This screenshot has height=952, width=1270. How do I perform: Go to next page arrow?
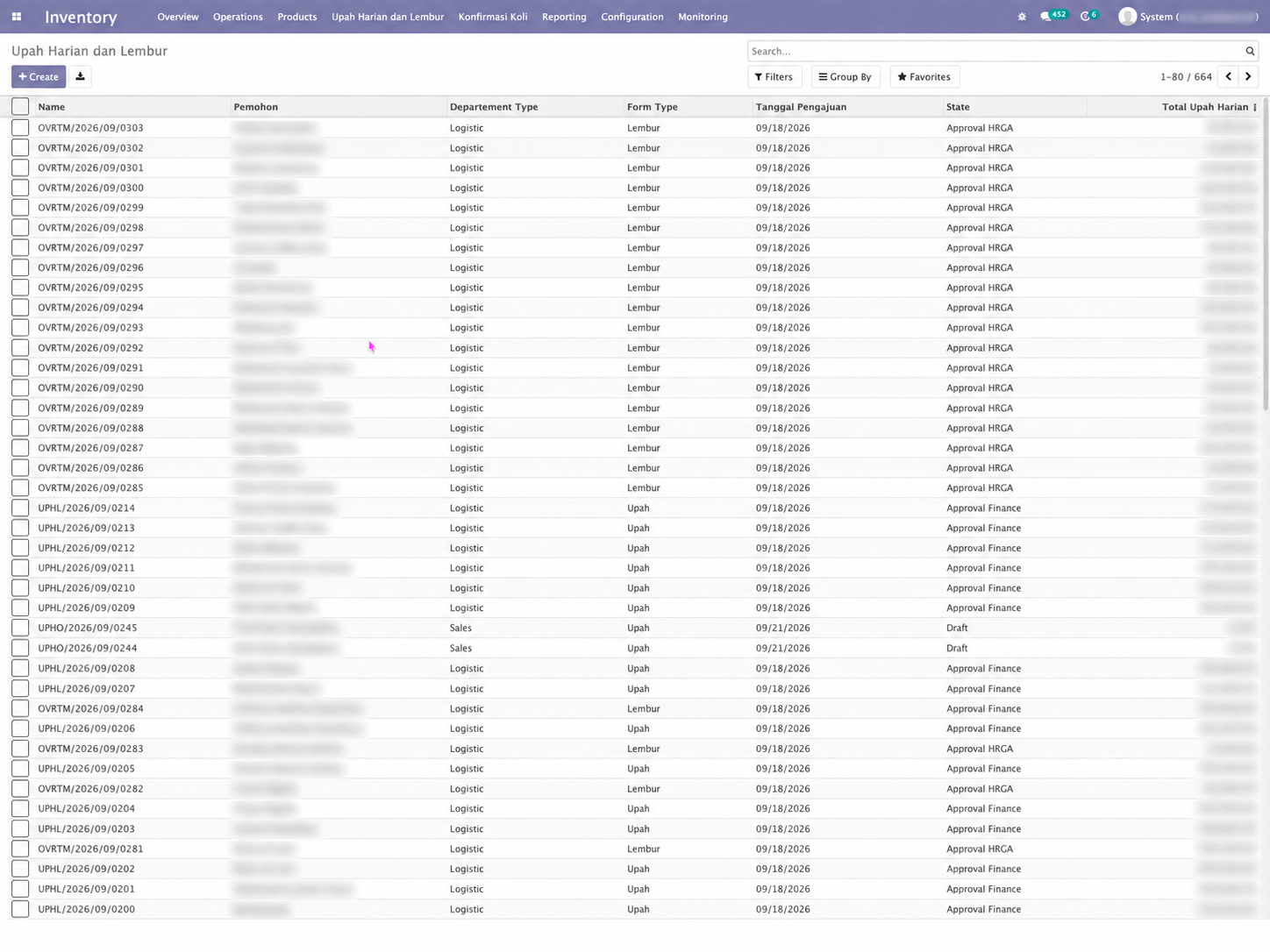point(1248,76)
